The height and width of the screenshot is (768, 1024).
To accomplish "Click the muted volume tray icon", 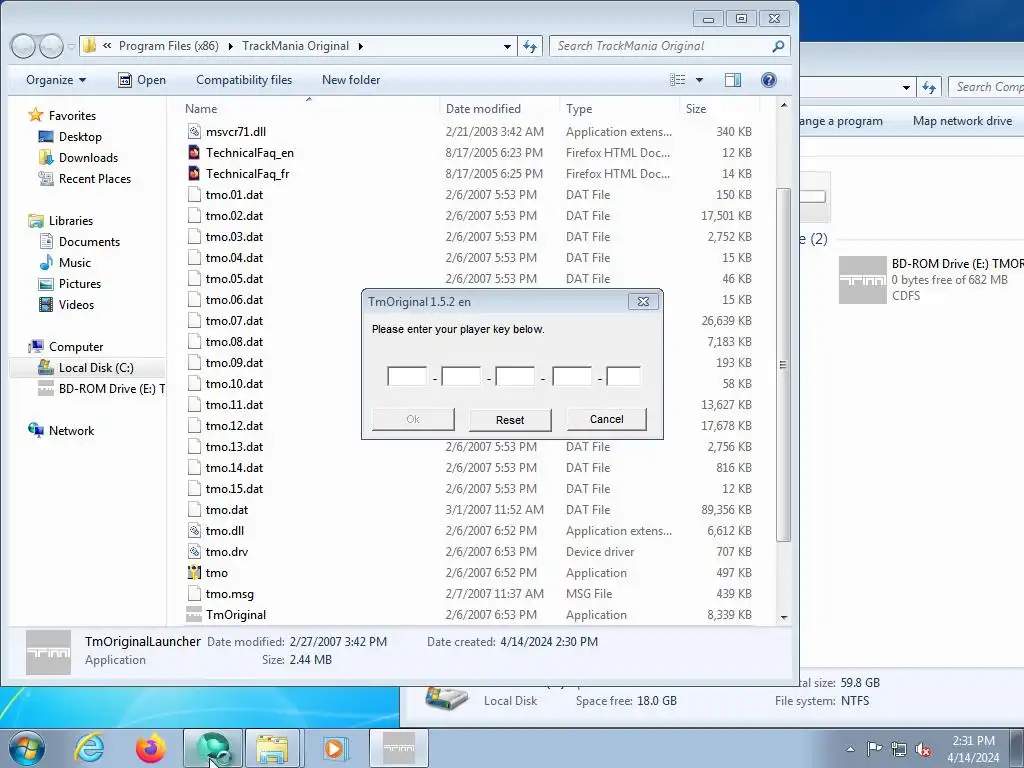I will [923, 749].
